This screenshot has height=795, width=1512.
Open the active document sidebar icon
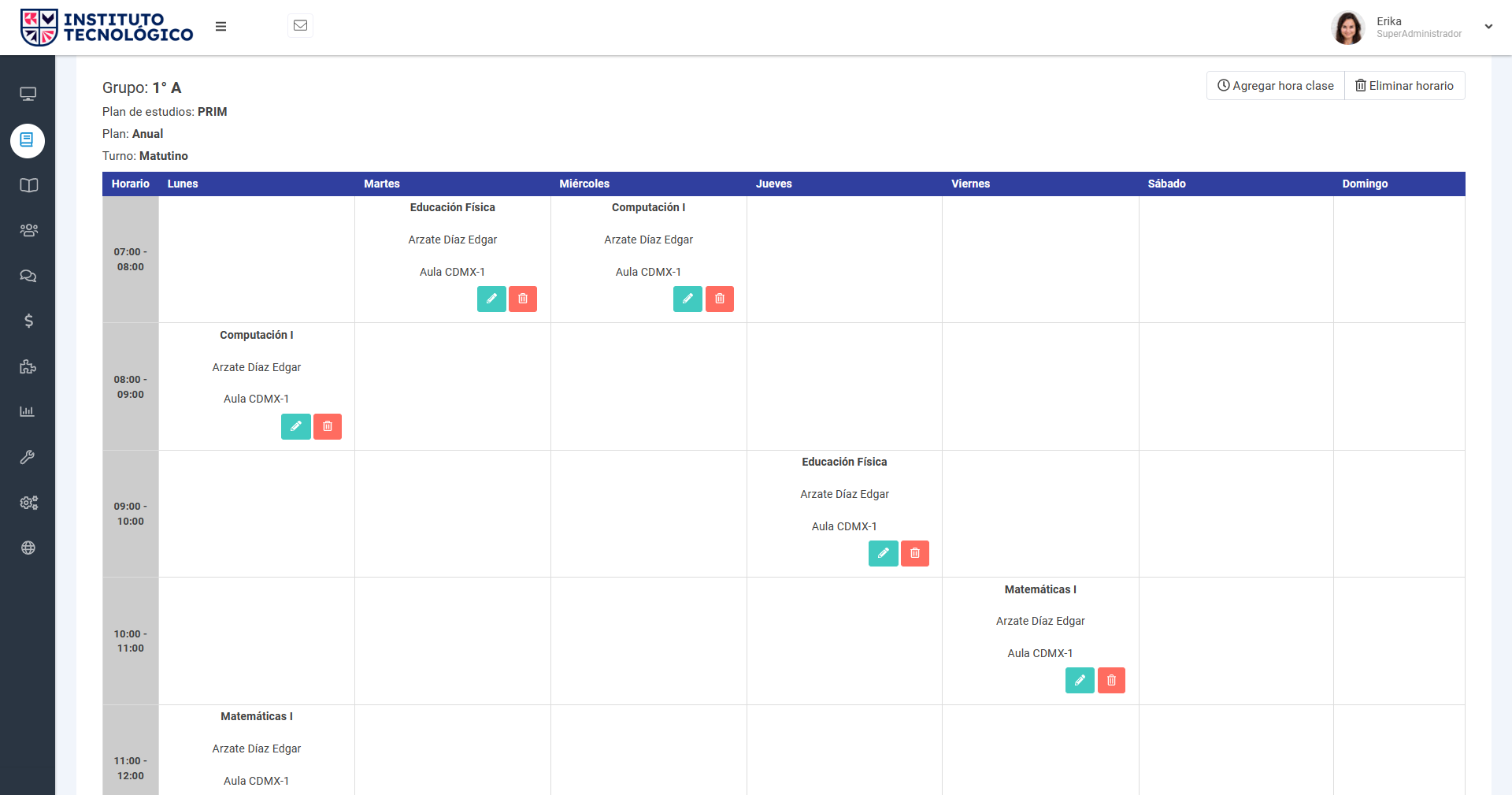click(28, 140)
